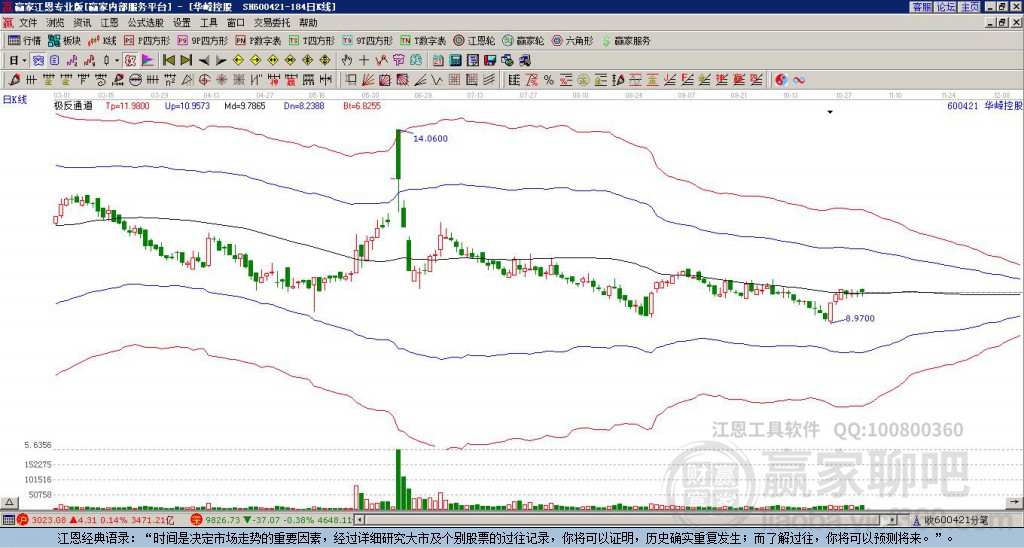This screenshot has height=548, width=1024.
Task: Click the up-triangle button beside volume panel
Action: point(8,502)
